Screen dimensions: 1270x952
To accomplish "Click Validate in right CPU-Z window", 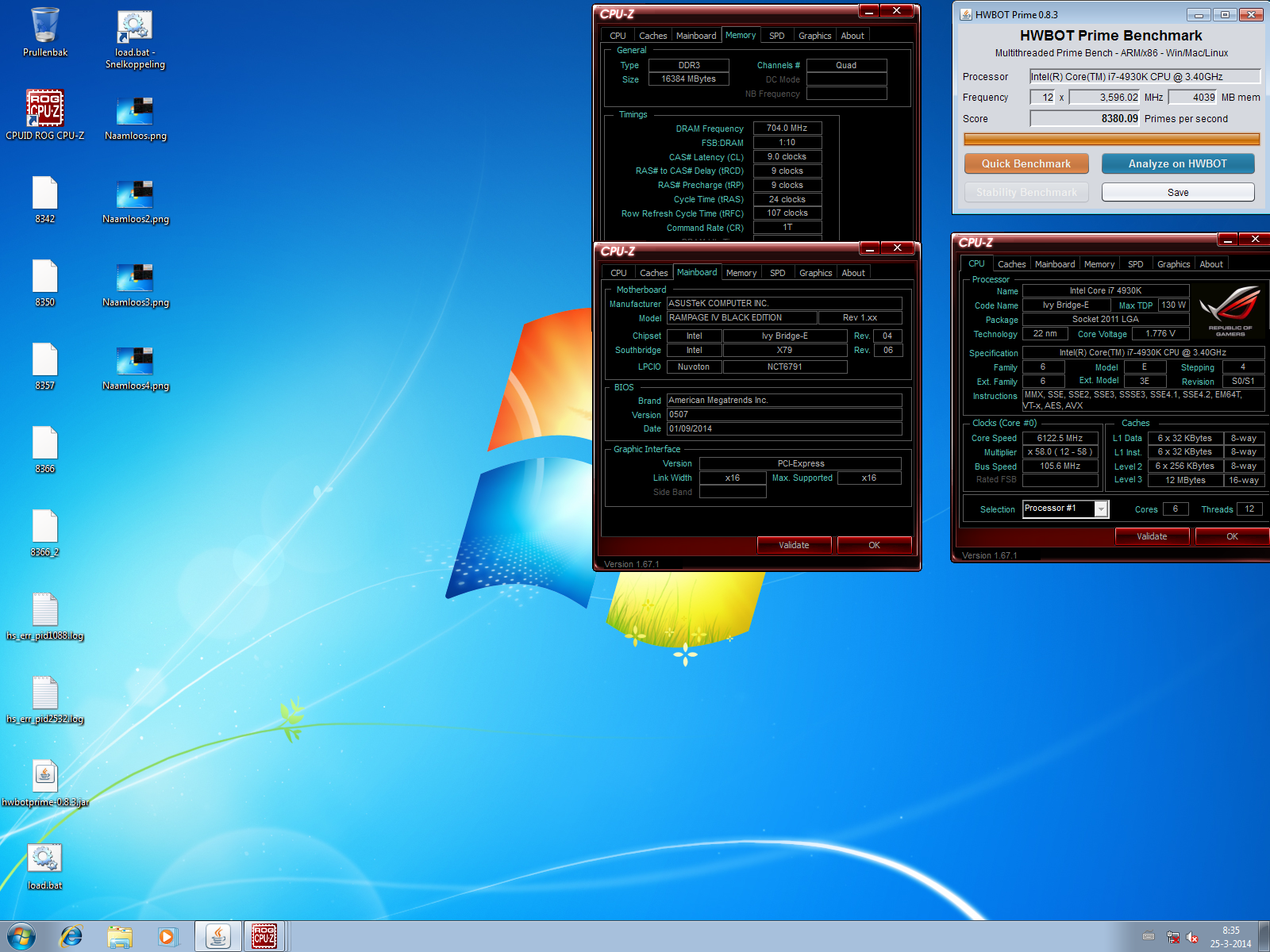I will (x=1152, y=536).
